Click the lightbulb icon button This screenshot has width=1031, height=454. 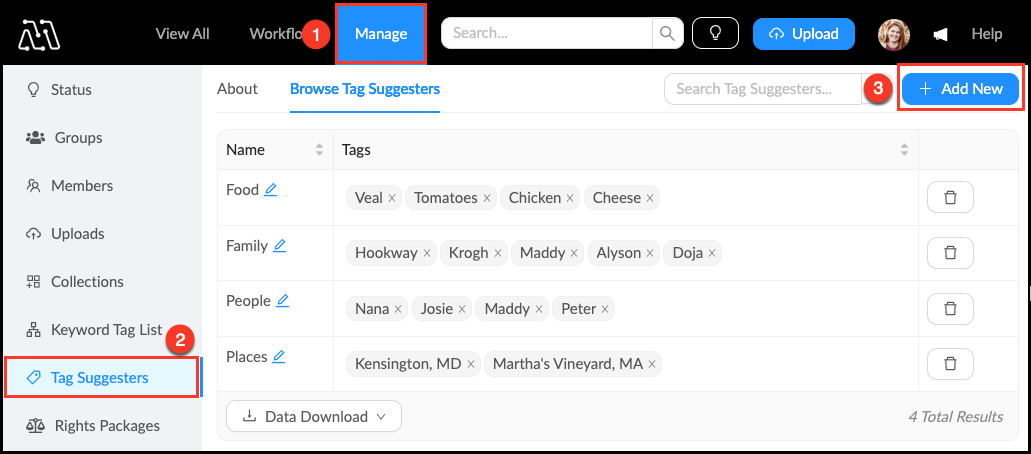point(715,34)
